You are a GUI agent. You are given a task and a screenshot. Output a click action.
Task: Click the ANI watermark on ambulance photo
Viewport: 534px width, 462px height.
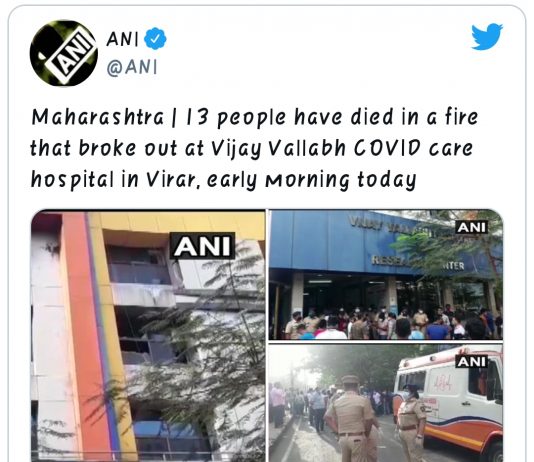[472, 362]
